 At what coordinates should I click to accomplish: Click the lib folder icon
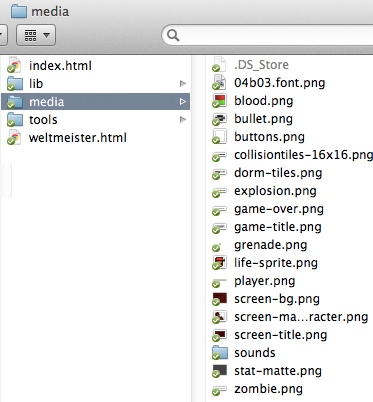tap(15, 83)
